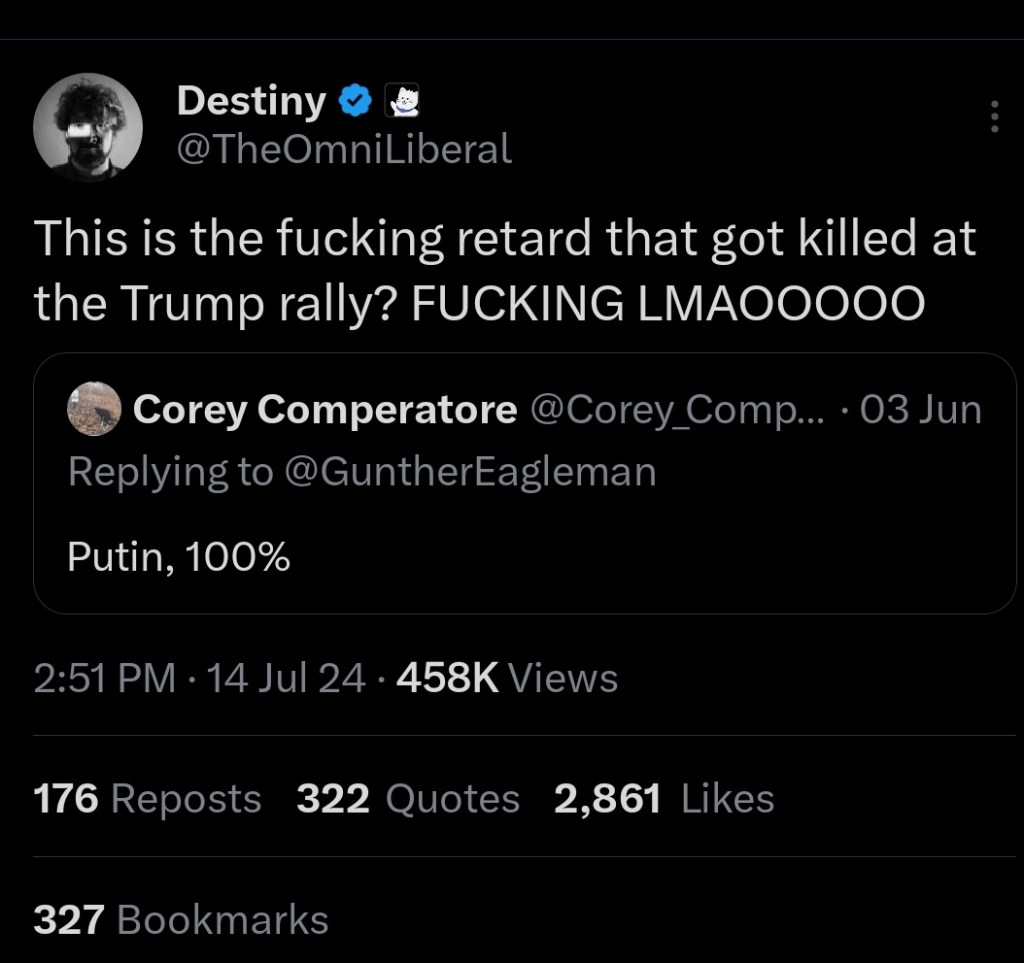View the 458K Views analytics

pyautogui.click(x=507, y=678)
